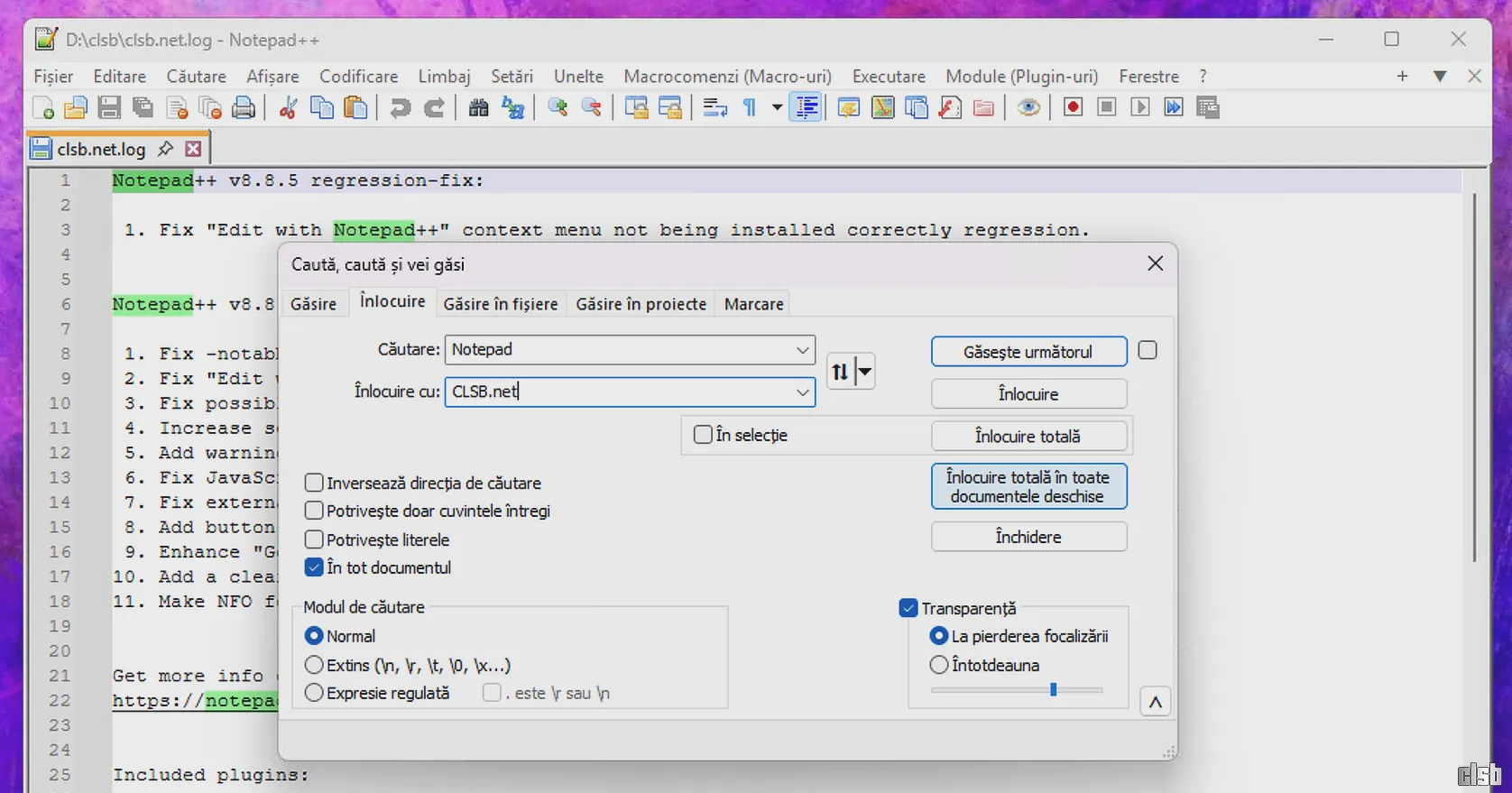
Task: Print the document via printer icon
Action: click(244, 108)
